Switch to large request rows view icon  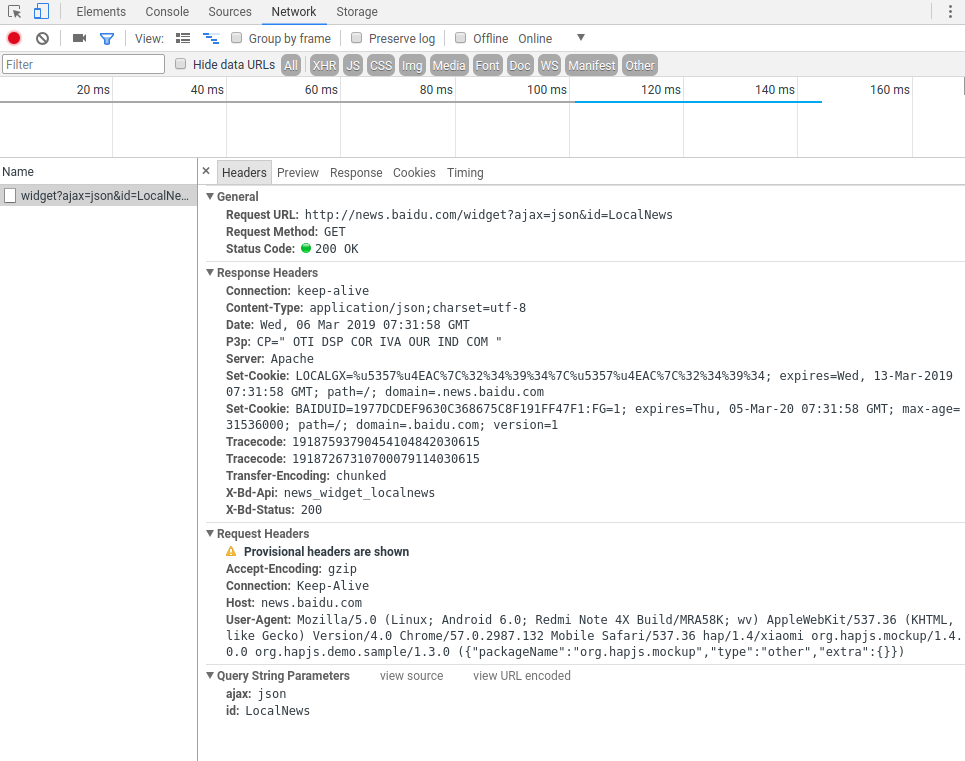tap(183, 38)
